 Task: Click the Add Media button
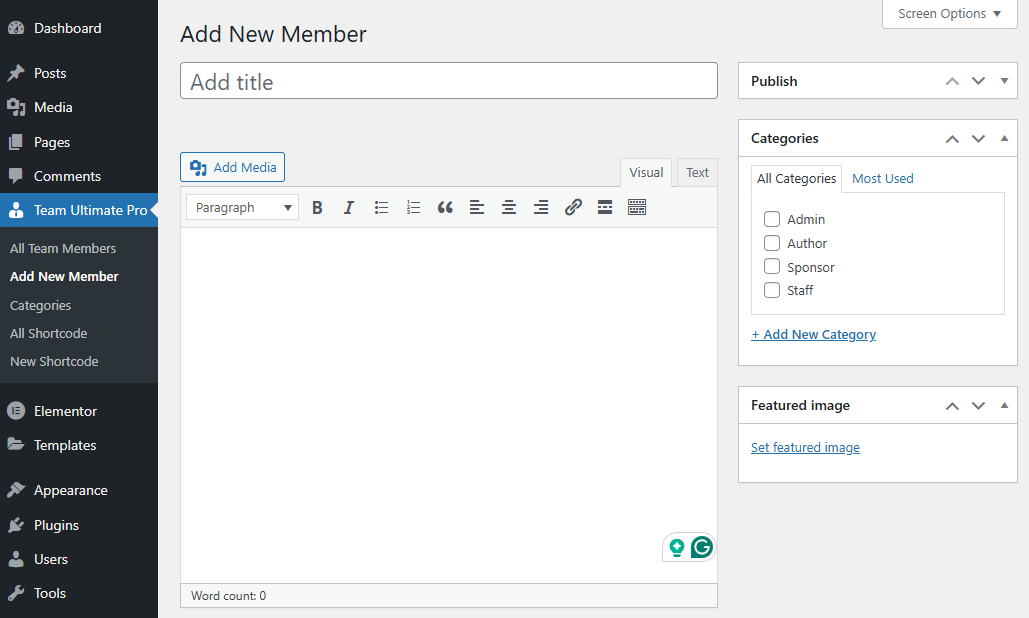(x=233, y=167)
